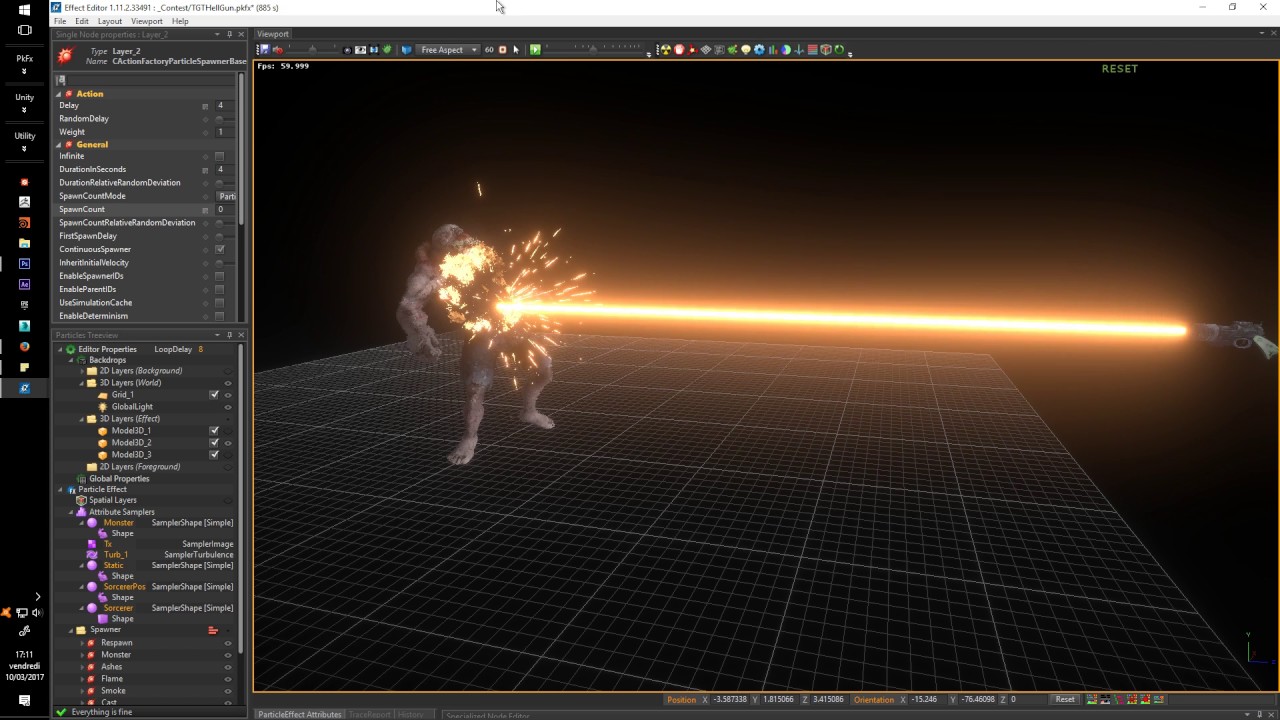Click the light bulb icon in viewport toolbar
Screen dimensions: 1280x720
[x=746, y=50]
